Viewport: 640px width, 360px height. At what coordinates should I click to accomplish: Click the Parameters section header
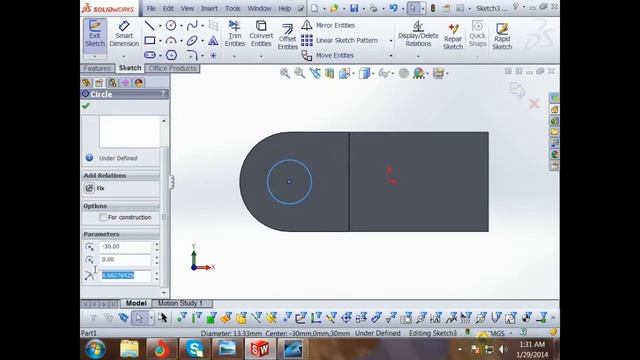(x=120, y=234)
